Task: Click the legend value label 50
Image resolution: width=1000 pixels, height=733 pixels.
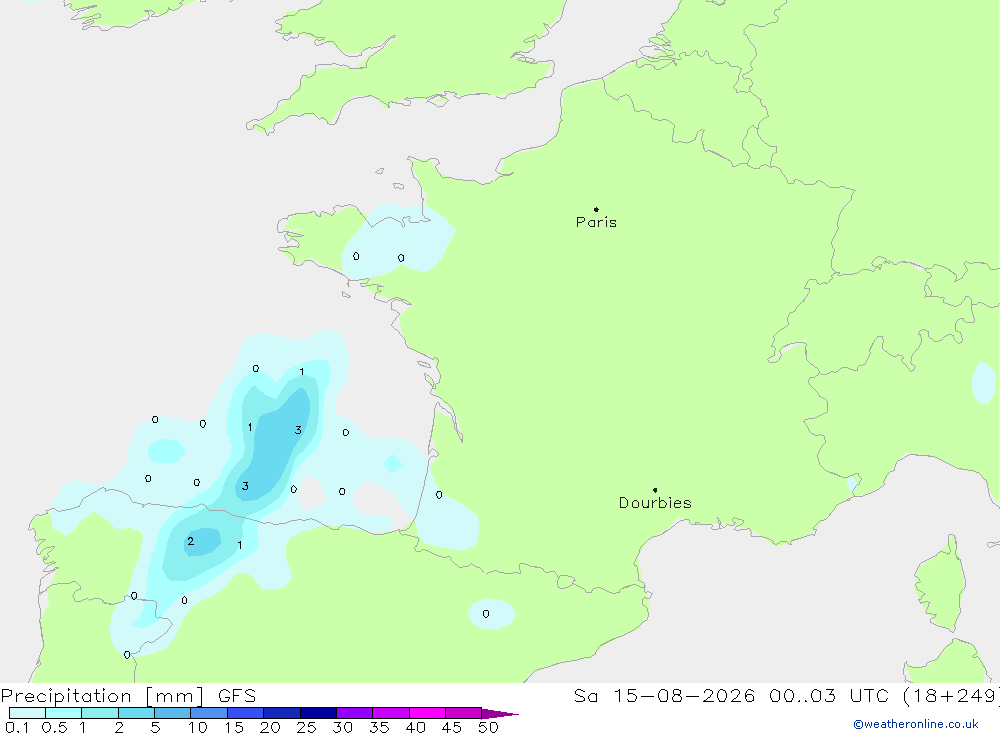Action: [x=488, y=727]
